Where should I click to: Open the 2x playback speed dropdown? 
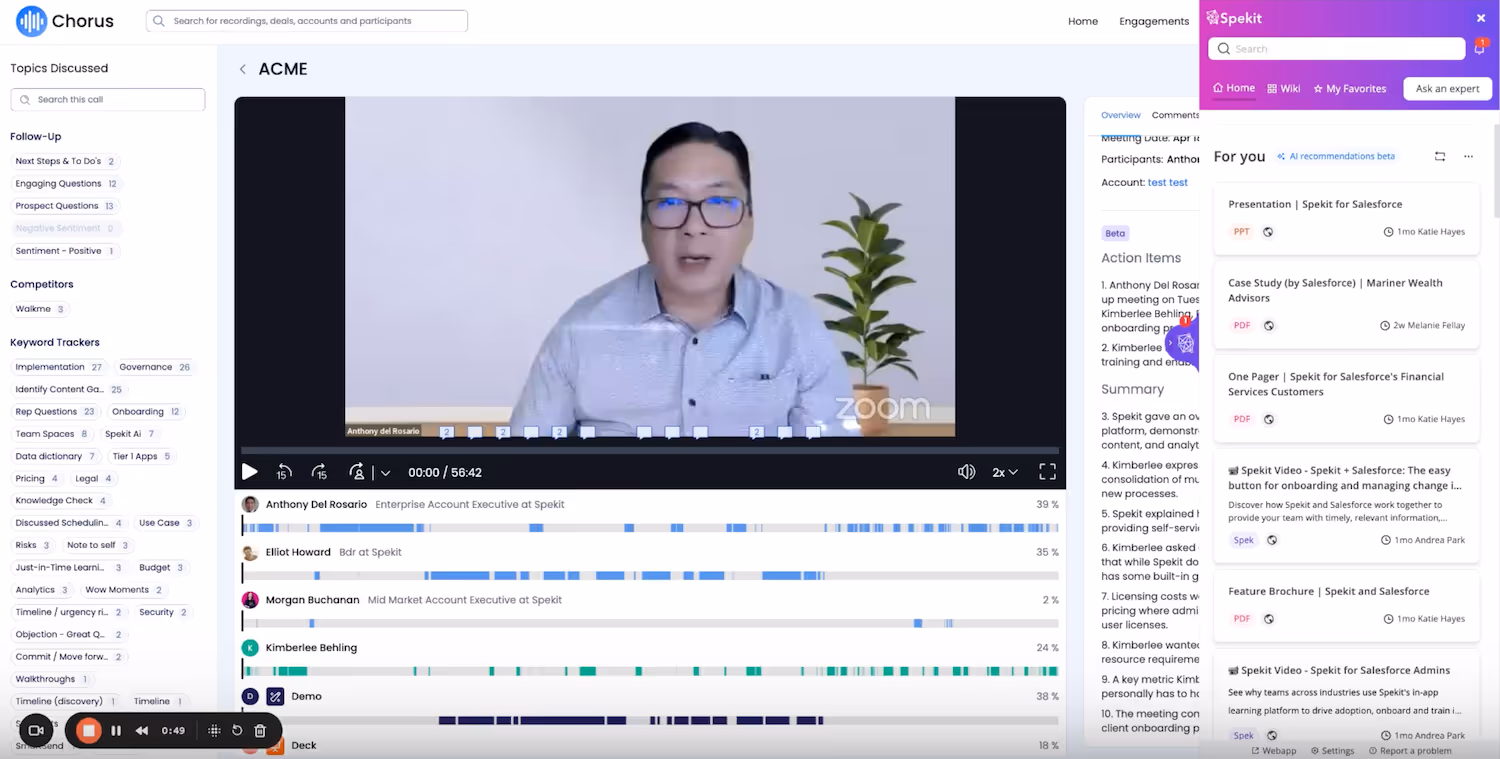coord(1005,472)
